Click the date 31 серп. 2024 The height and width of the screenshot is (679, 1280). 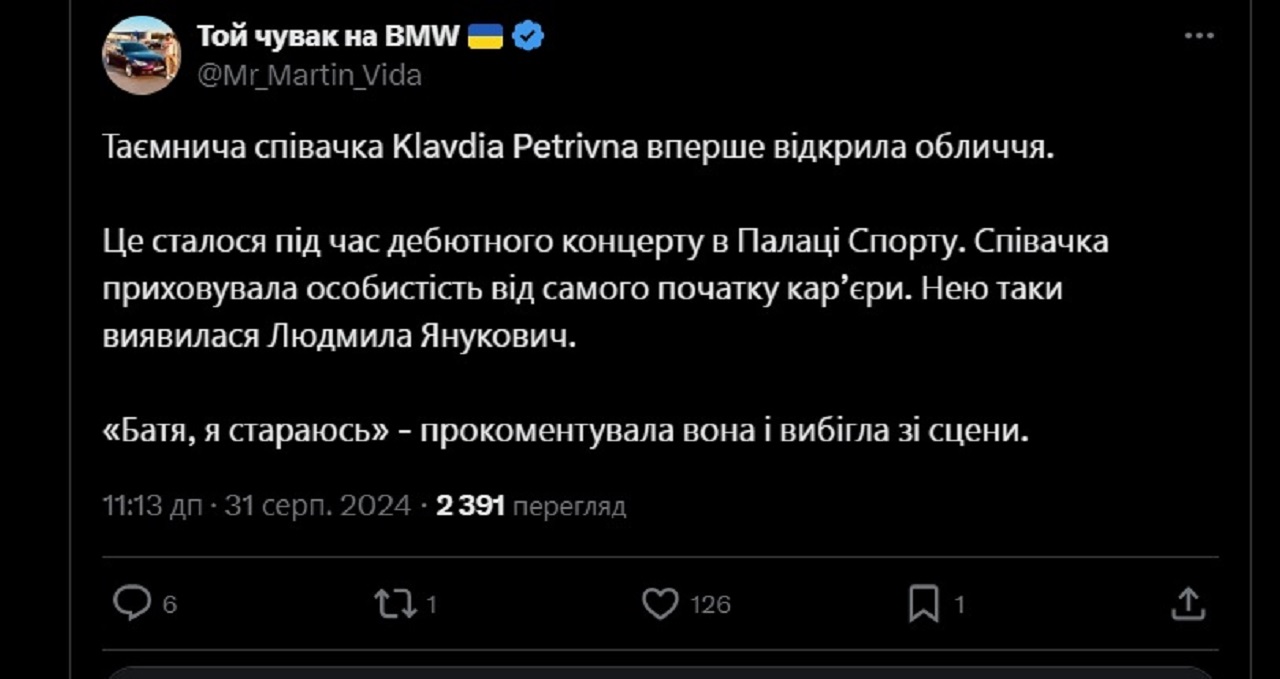click(x=317, y=506)
